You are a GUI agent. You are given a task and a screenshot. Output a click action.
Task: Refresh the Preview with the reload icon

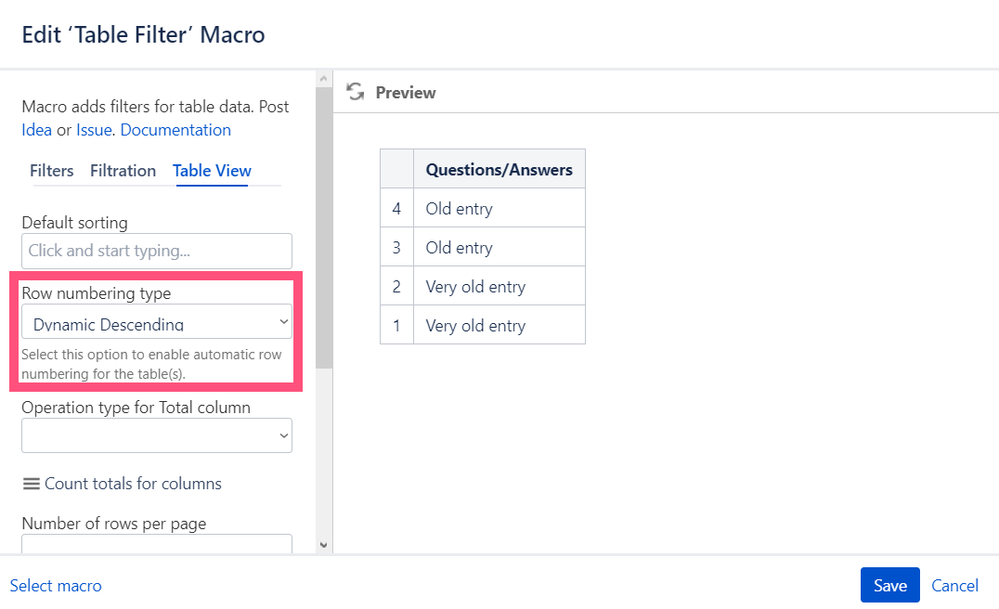(x=355, y=92)
